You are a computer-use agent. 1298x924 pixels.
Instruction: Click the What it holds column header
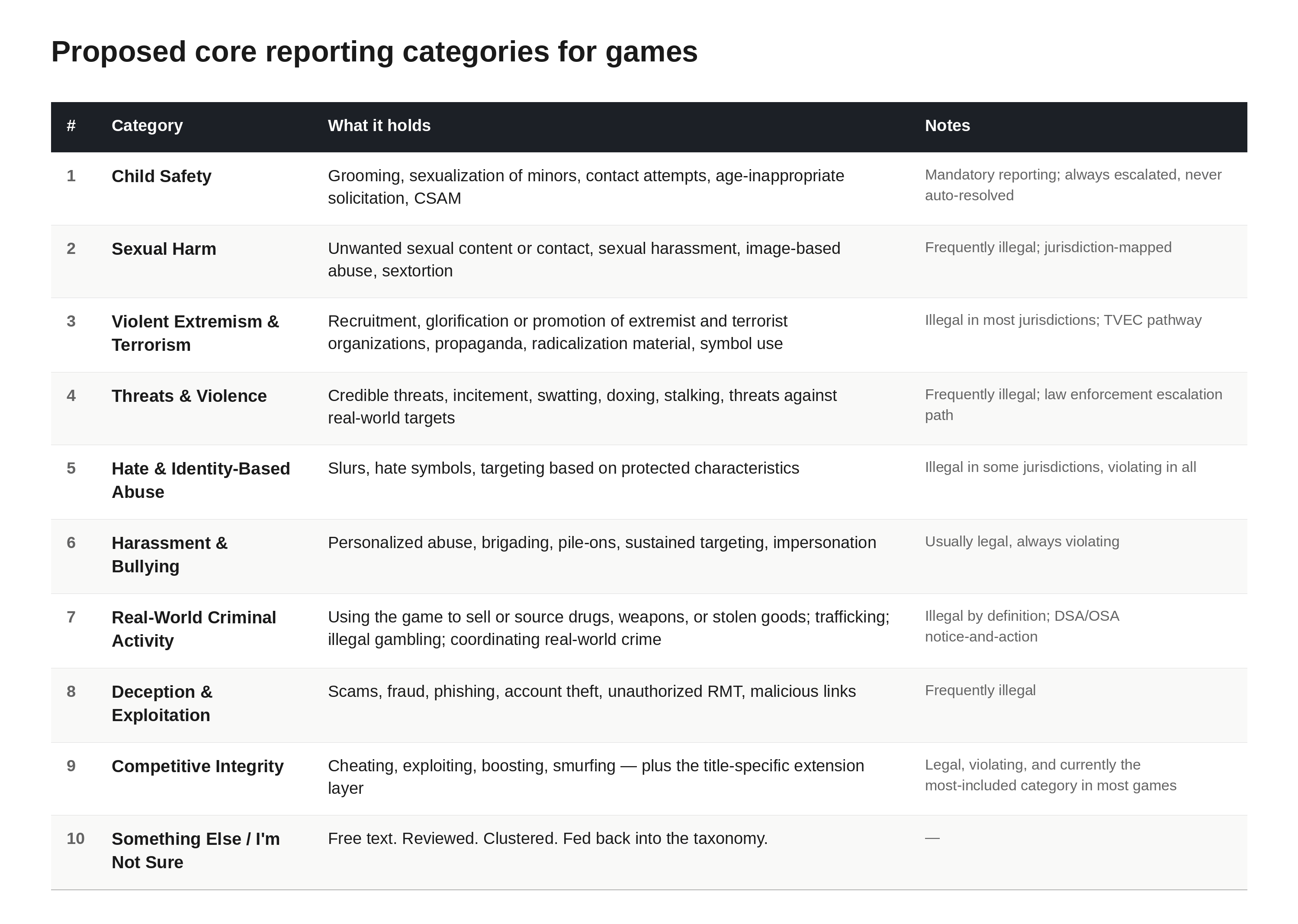point(379,126)
